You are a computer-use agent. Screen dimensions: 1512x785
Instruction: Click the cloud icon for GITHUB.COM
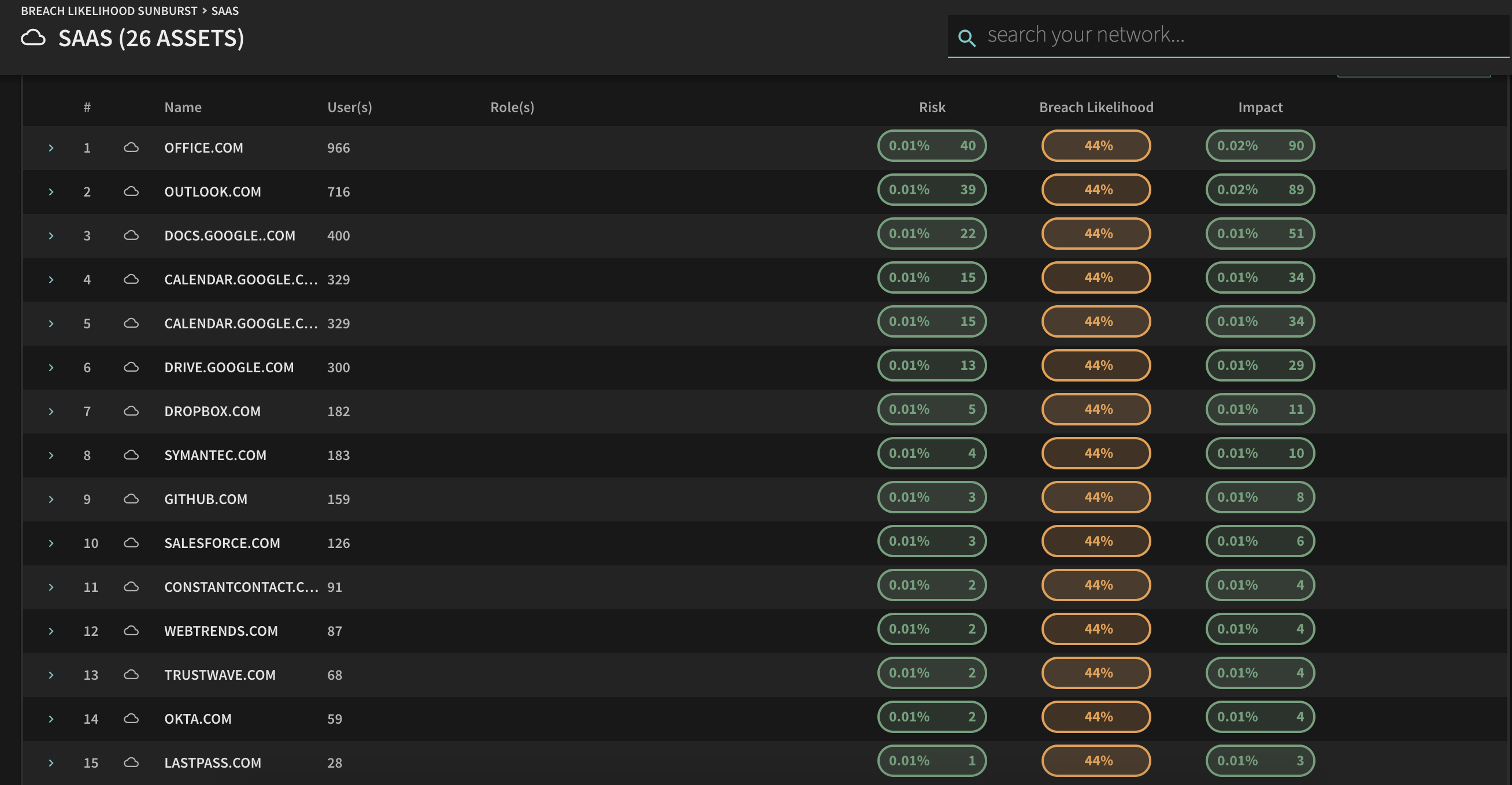pos(131,499)
